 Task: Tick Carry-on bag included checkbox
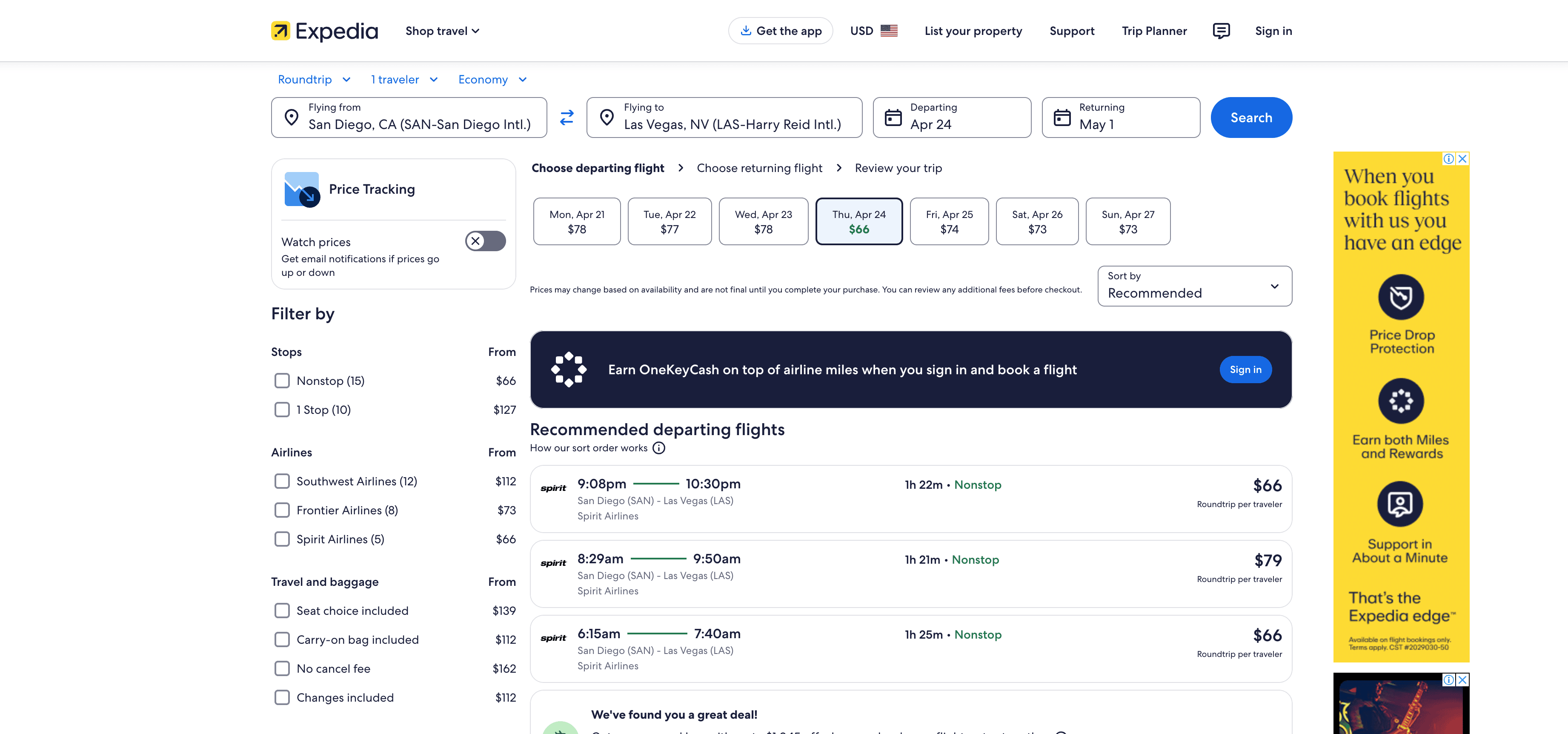coord(282,639)
